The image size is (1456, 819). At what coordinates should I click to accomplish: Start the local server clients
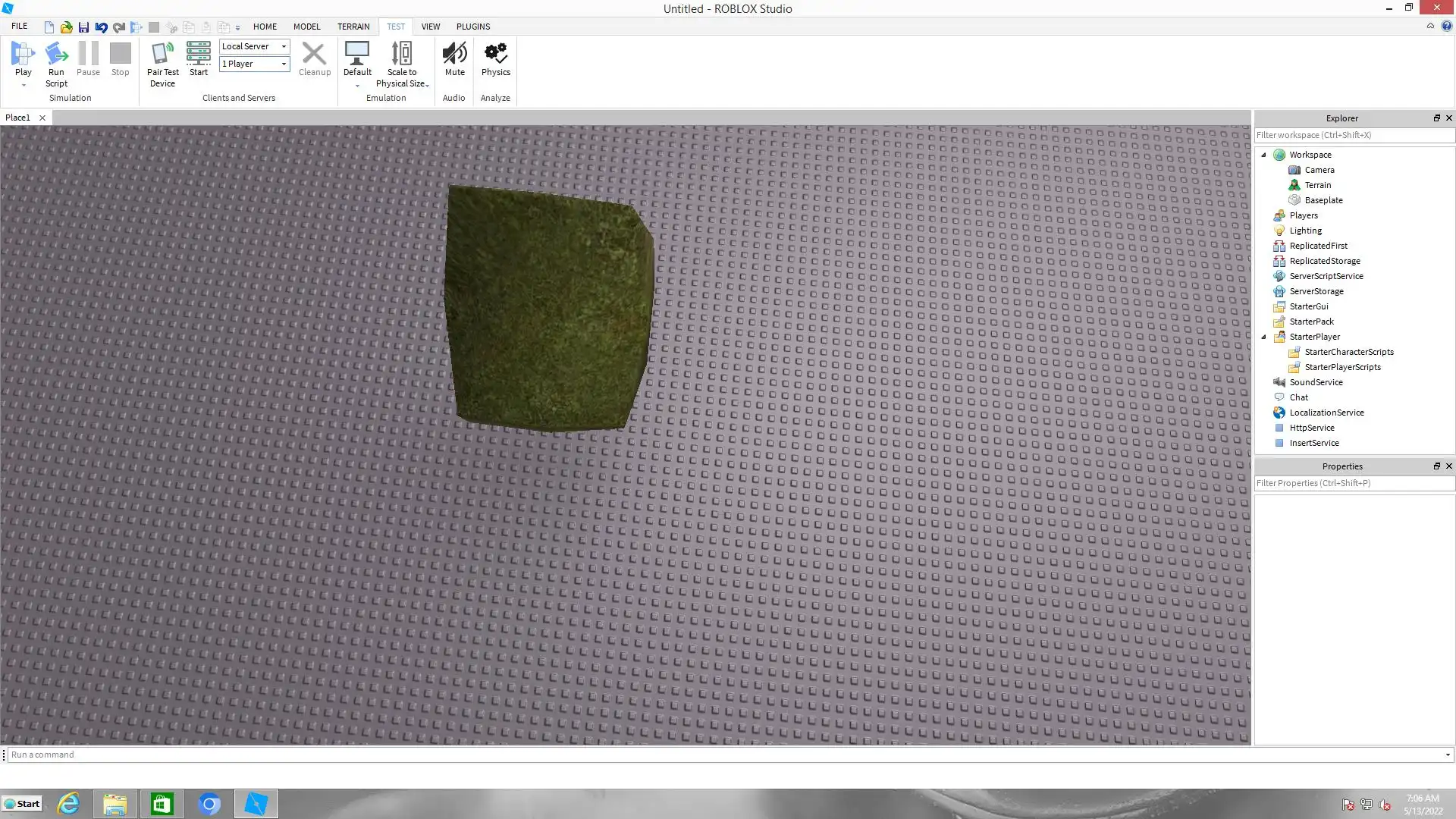[199, 55]
